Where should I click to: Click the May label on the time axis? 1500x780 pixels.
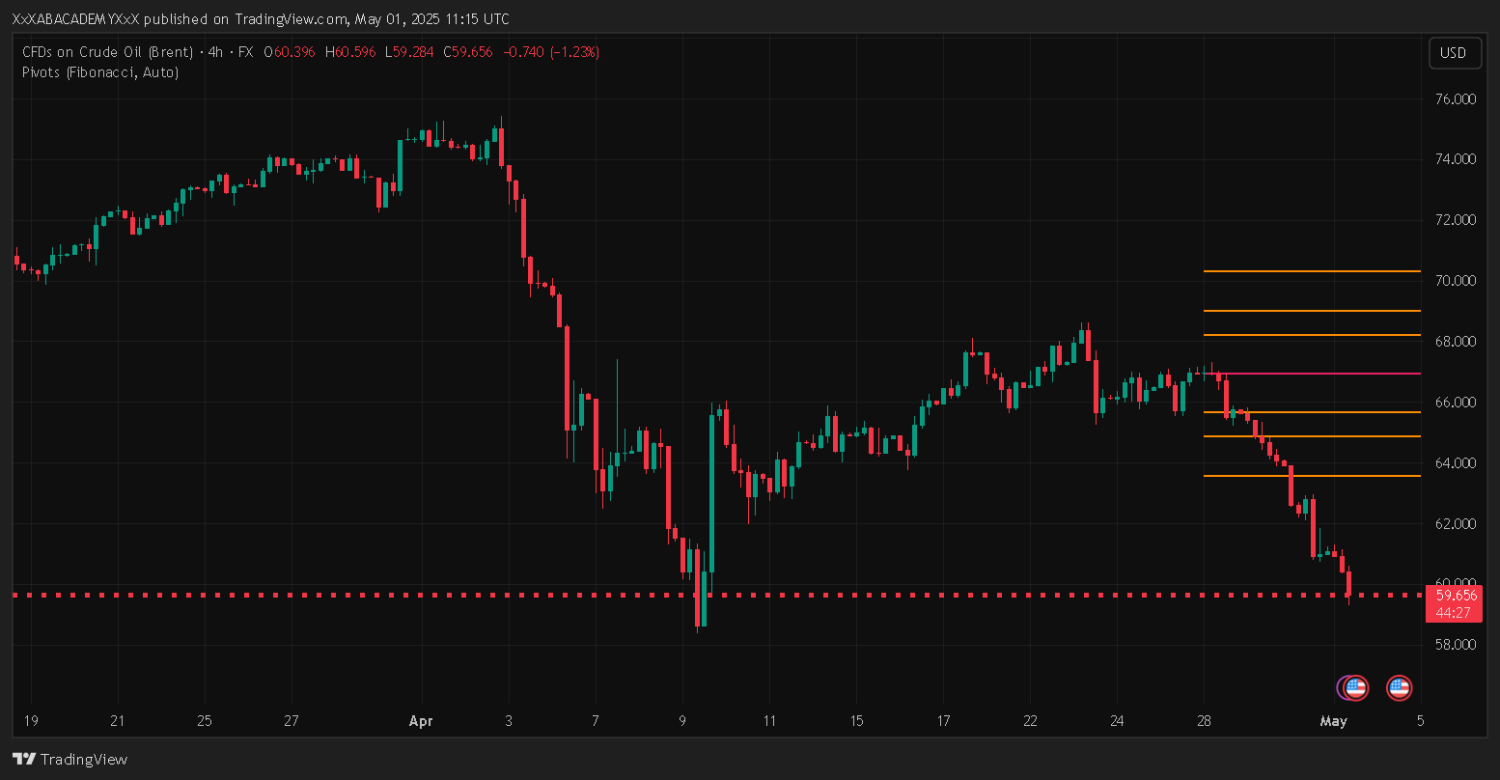tap(1333, 720)
